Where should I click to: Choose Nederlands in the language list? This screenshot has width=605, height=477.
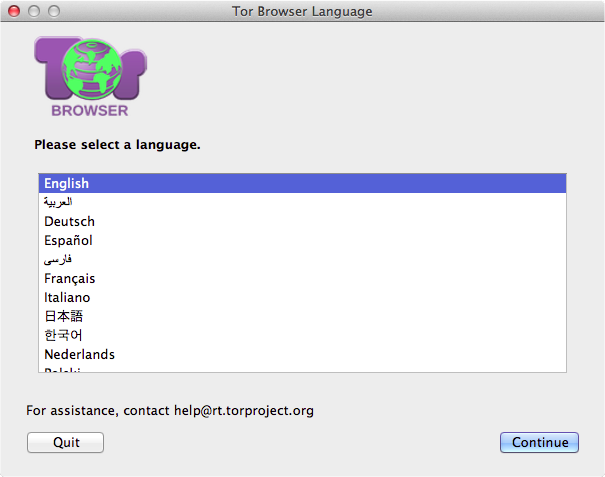point(302,354)
